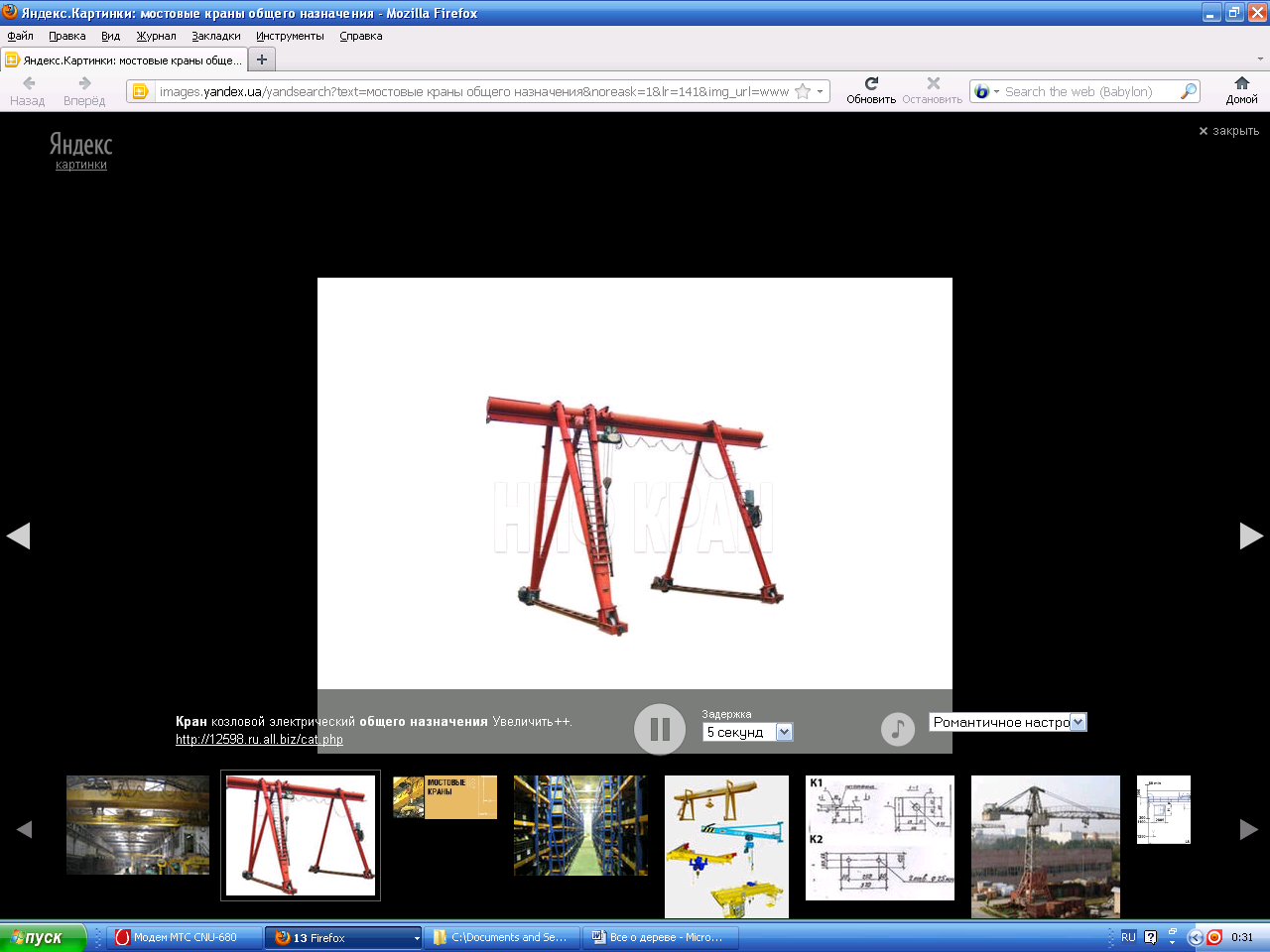
Task: Select the K1 K2 drawing thumbnail
Action: coord(880,838)
